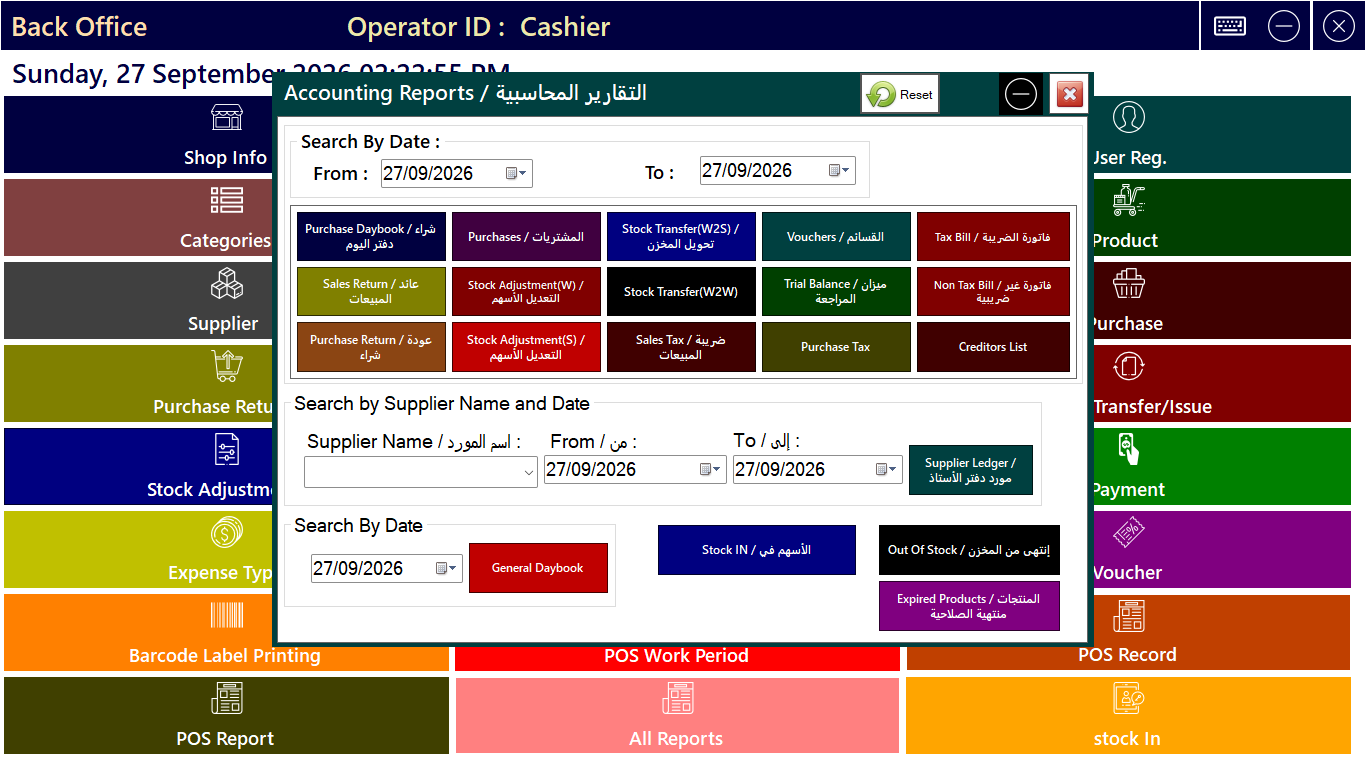
Task: Click the Stock Adjustment document icon
Action: (x=227, y=450)
